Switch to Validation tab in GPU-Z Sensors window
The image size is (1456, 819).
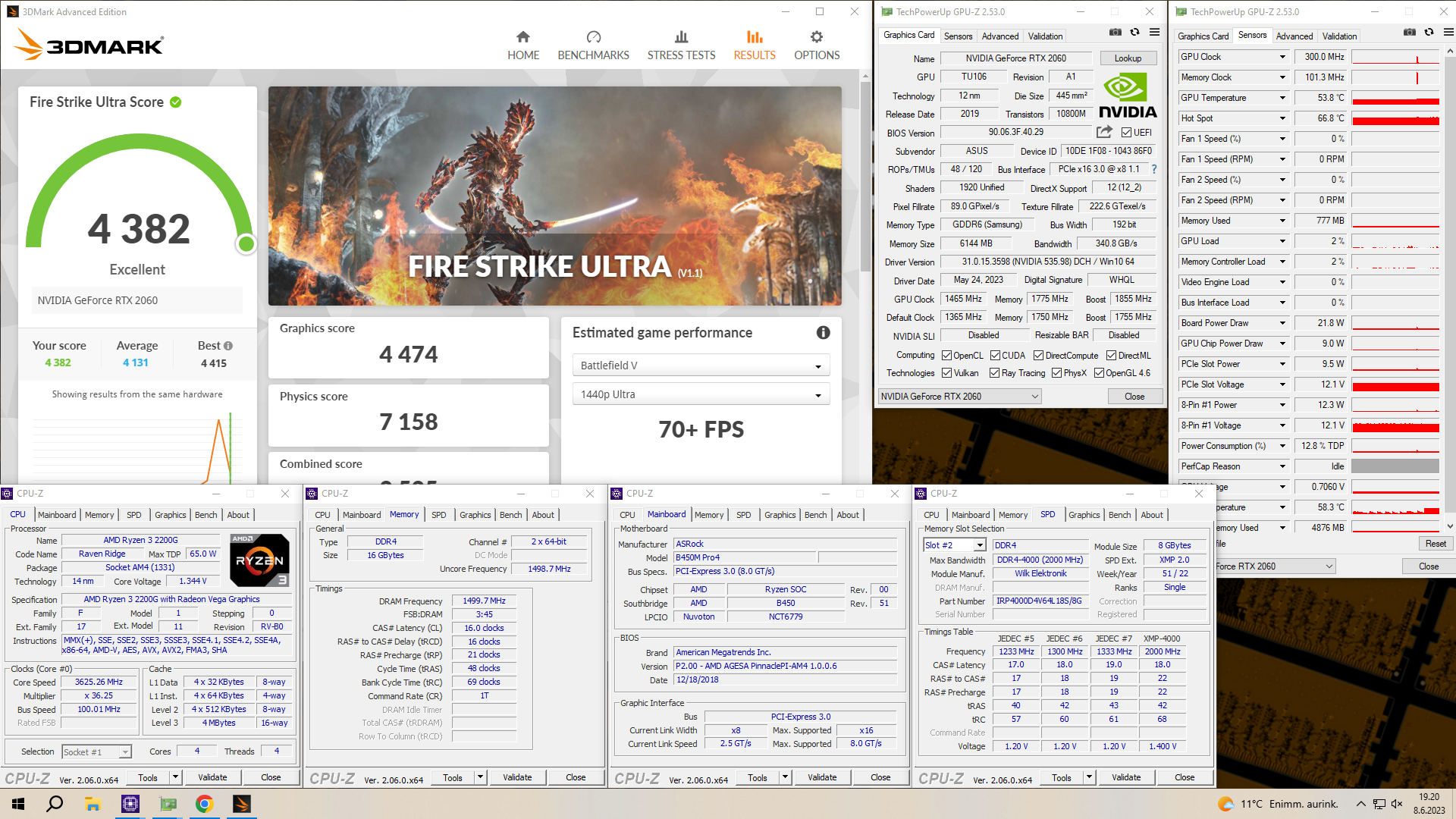[x=1339, y=36]
